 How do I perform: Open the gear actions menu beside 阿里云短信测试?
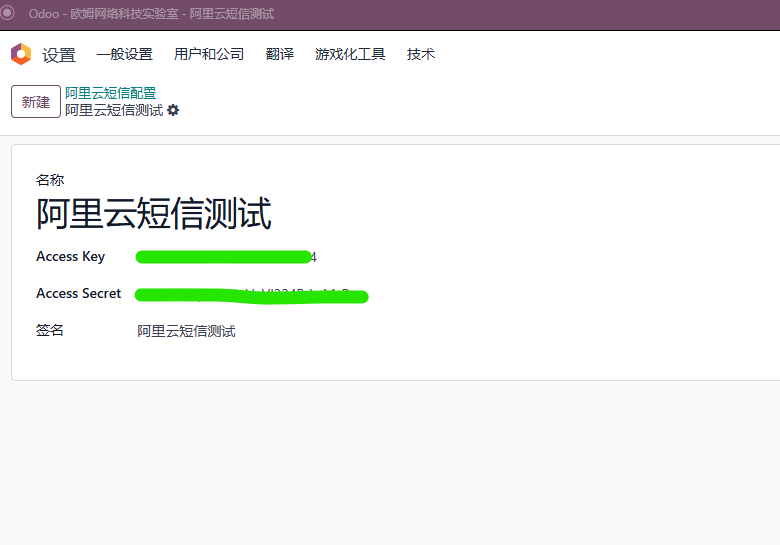(173, 110)
